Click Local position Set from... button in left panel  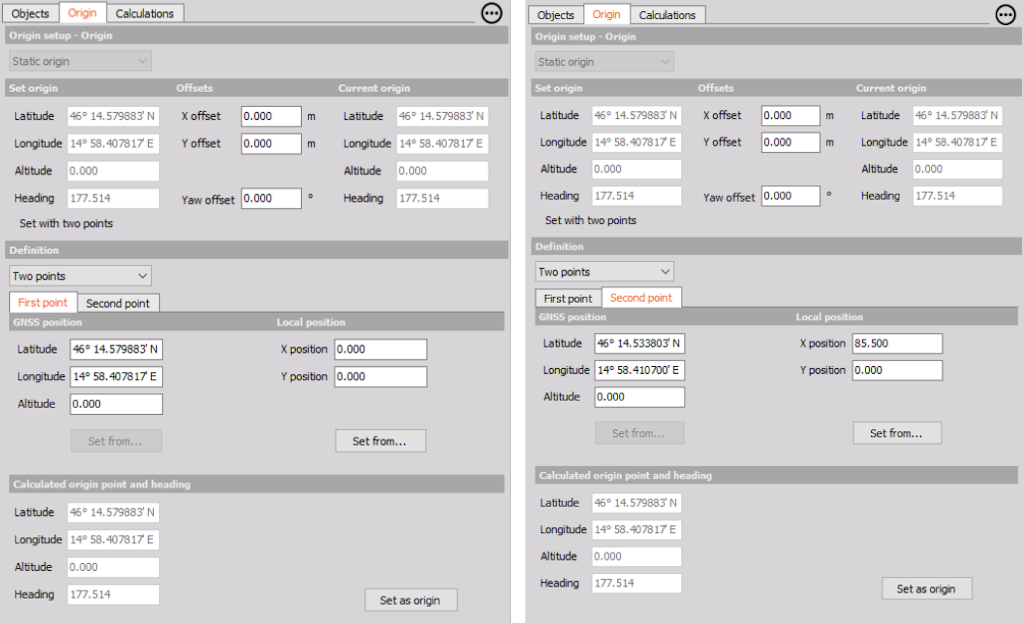[x=381, y=441]
